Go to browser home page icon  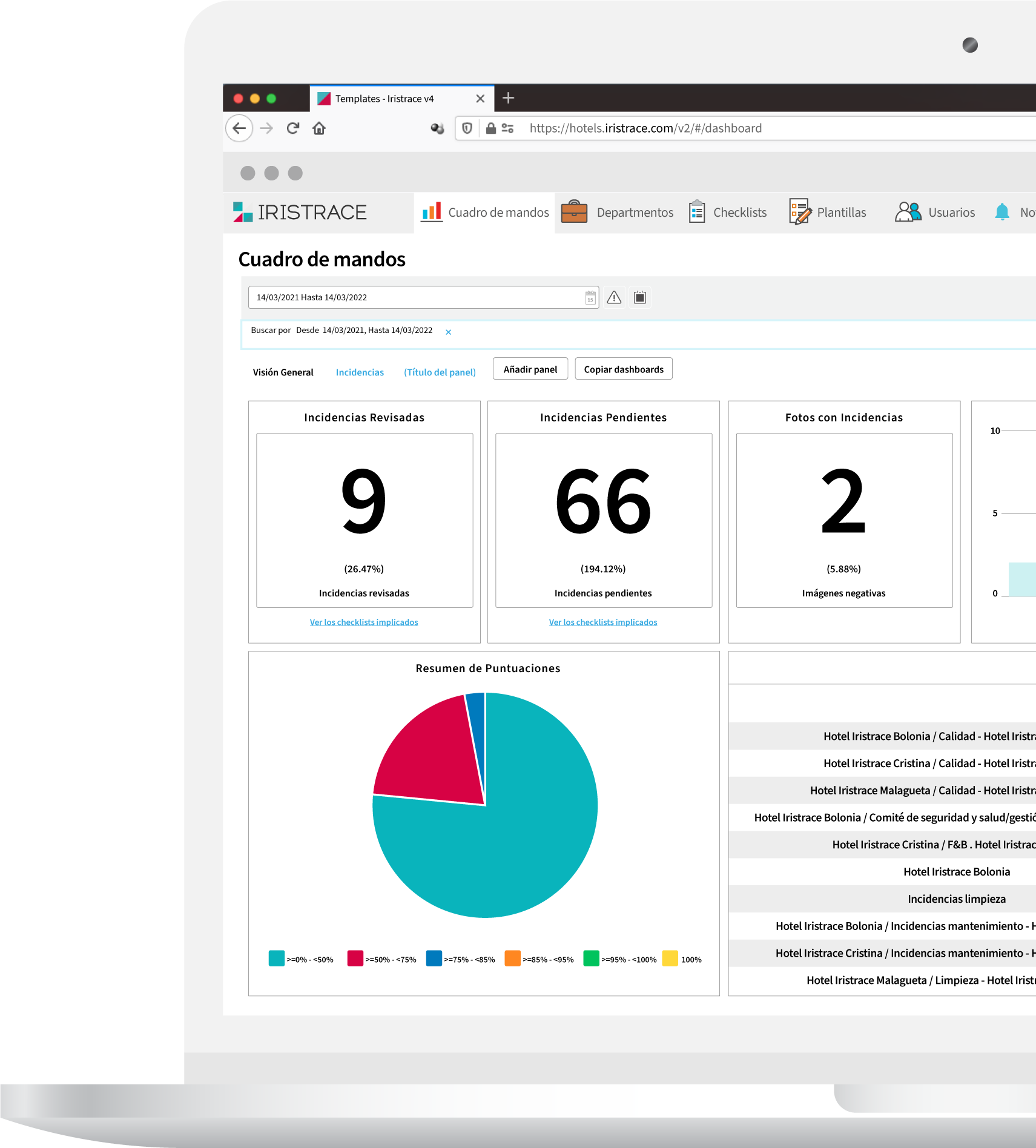click(319, 128)
